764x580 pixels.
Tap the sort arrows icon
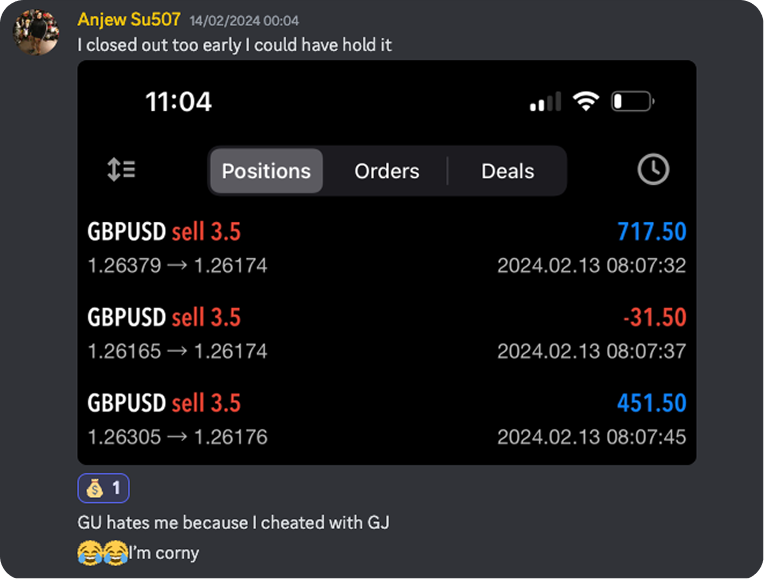coord(122,170)
